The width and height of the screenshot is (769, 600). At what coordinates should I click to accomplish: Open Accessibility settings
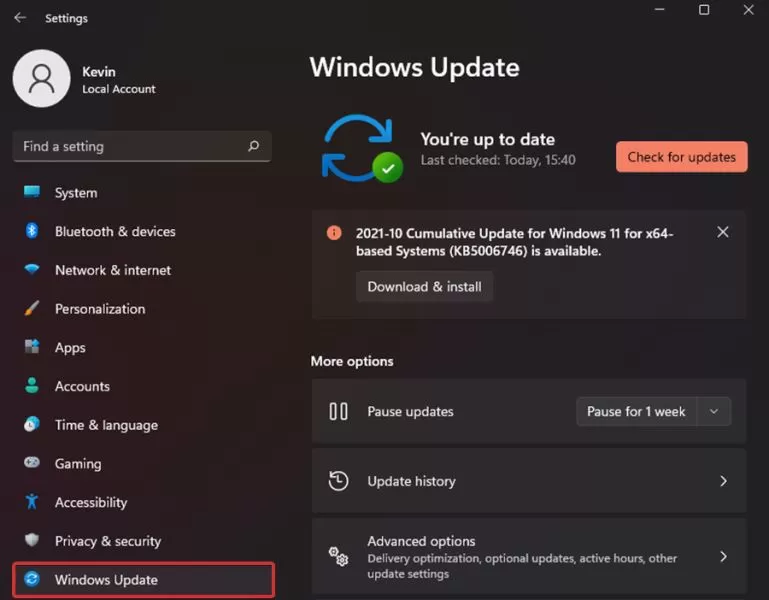click(142, 502)
